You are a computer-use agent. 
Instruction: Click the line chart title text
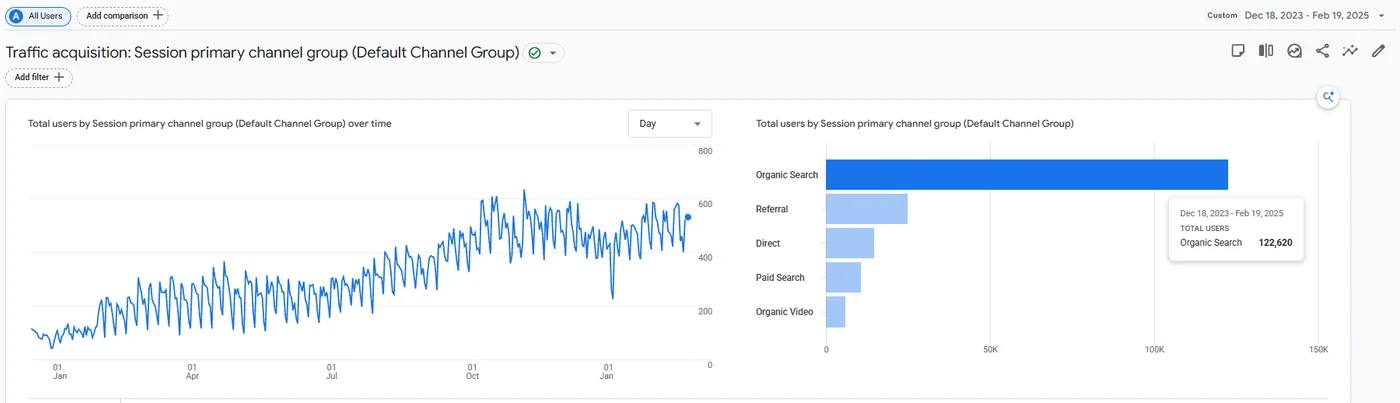coord(210,124)
